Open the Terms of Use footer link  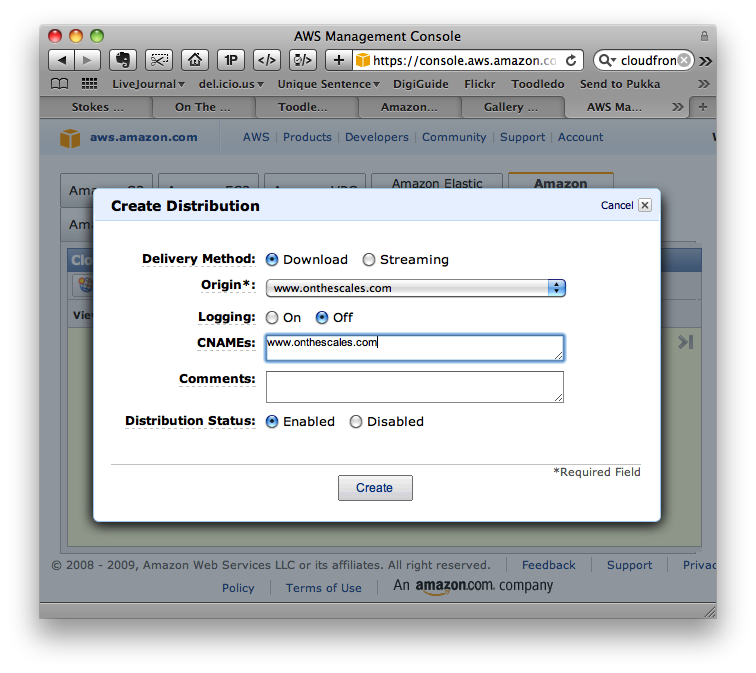coord(324,588)
